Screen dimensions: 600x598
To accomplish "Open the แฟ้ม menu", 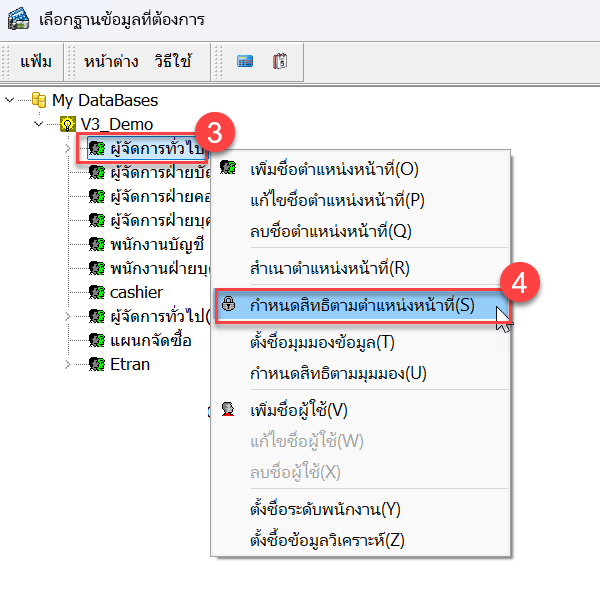I will tap(36, 62).
